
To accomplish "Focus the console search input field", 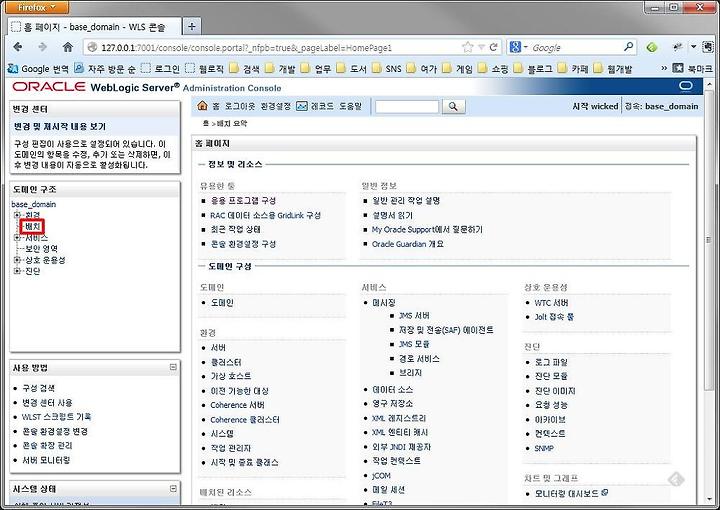I will click(407, 106).
